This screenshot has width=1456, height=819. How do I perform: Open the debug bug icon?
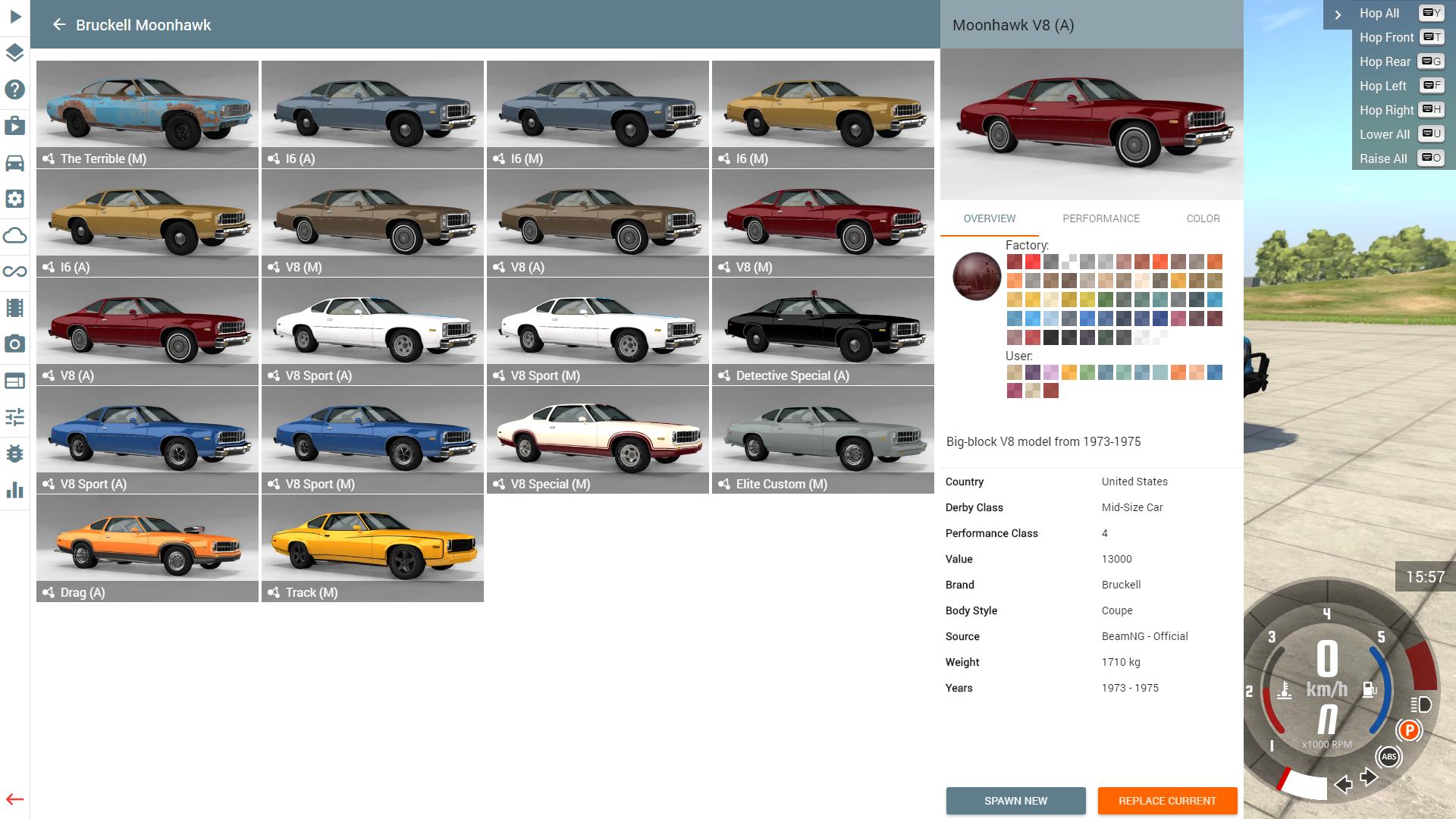(x=14, y=453)
